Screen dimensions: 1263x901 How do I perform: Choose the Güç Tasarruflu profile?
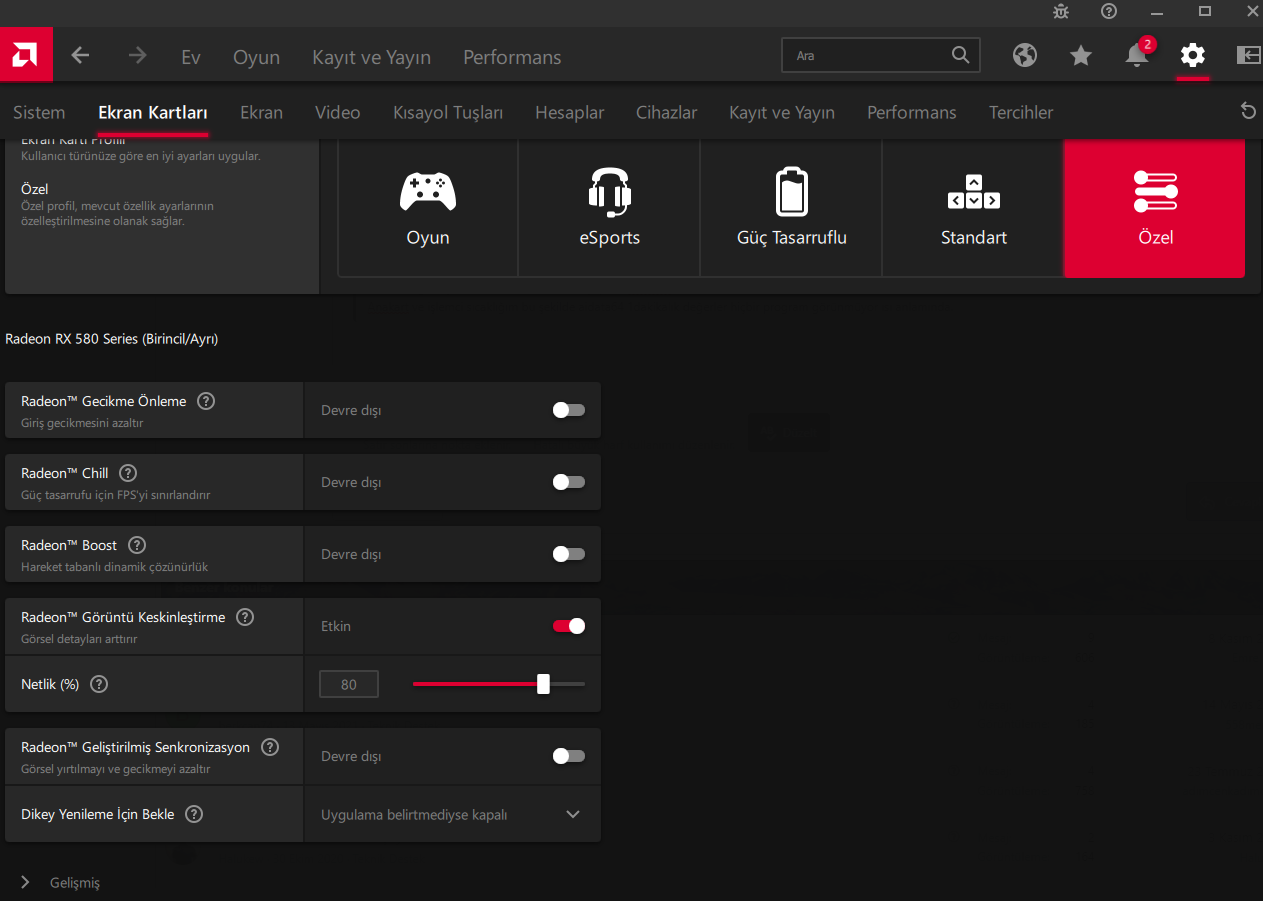point(791,208)
